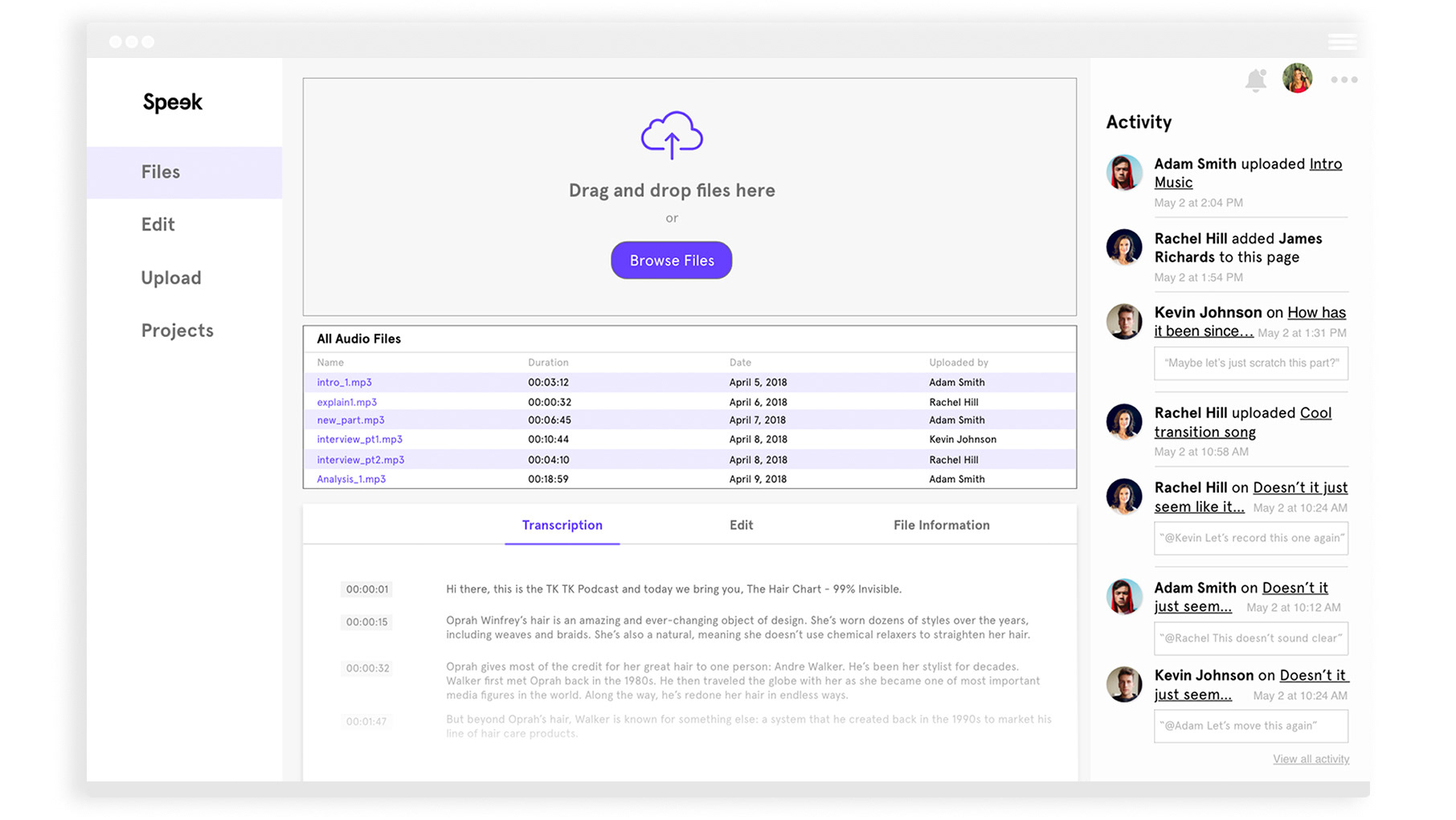This screenshot has width=1456, height=820.
Task: Switch to the File Information tab
Action: tap(941, 525)
